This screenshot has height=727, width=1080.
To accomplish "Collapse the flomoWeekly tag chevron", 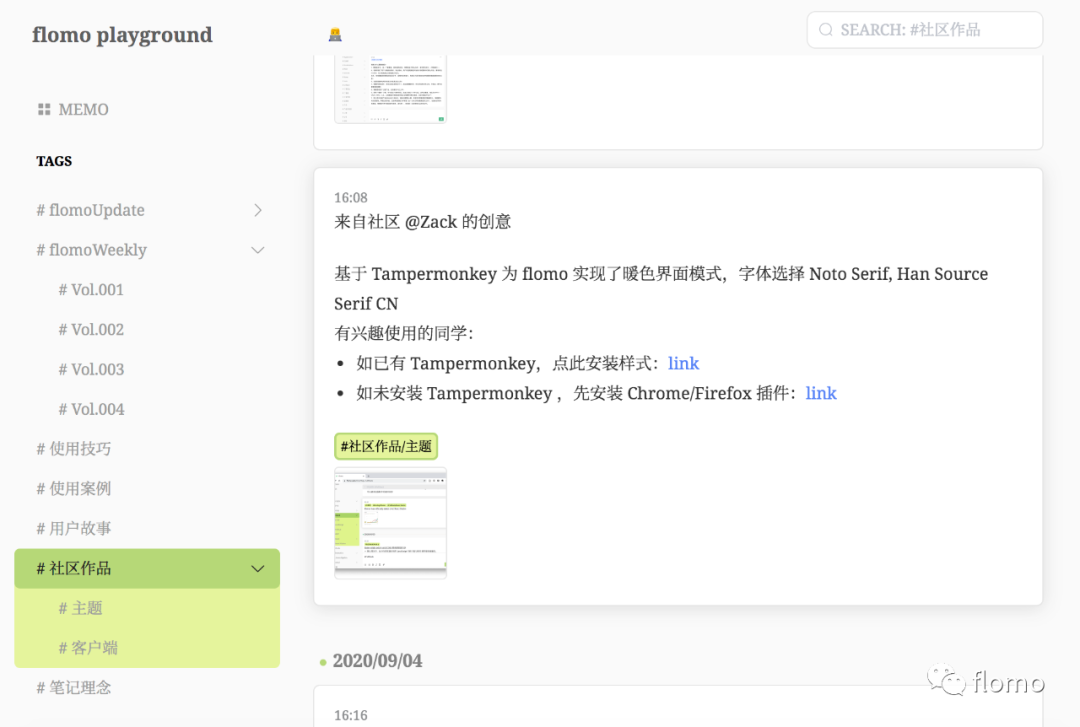I will (258, 250).
